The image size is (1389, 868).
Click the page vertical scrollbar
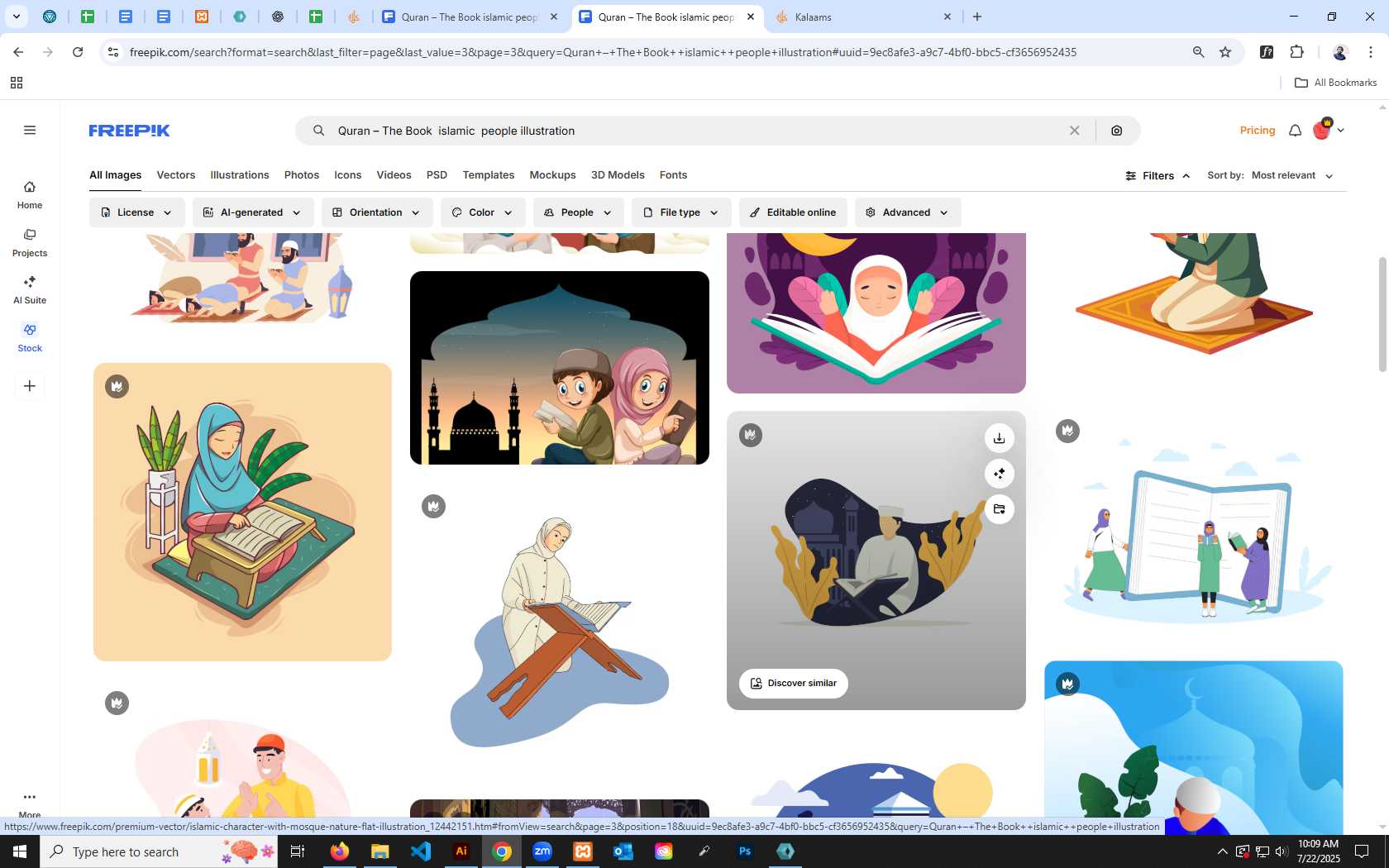1382,314
